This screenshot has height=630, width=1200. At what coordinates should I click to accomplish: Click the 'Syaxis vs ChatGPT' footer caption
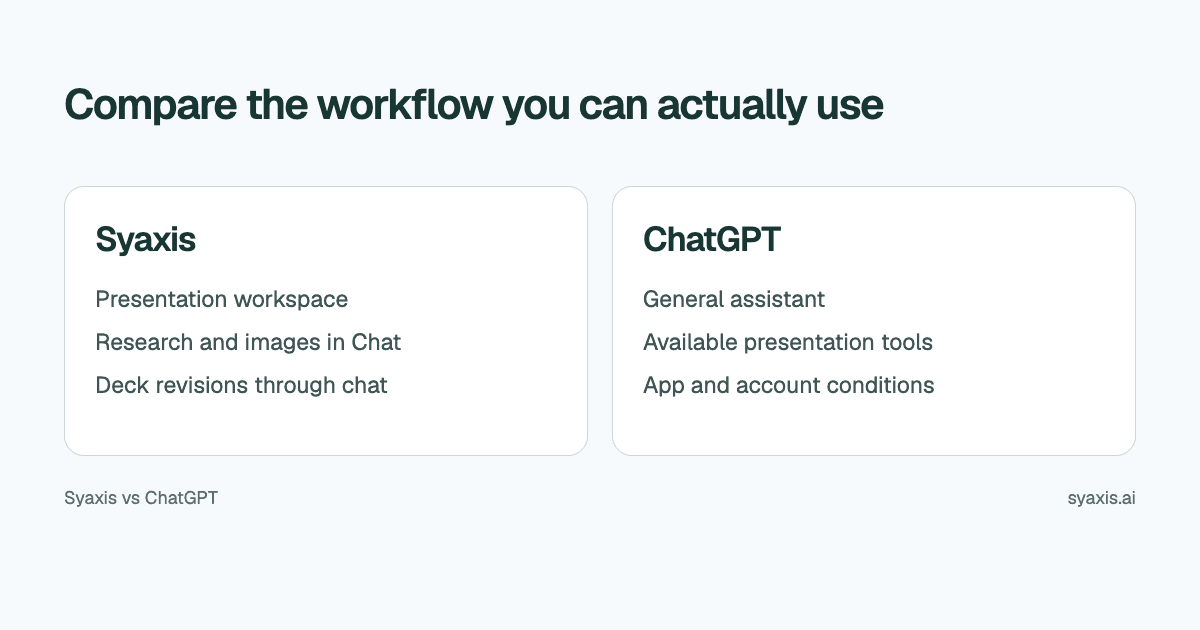coord(141,497)
